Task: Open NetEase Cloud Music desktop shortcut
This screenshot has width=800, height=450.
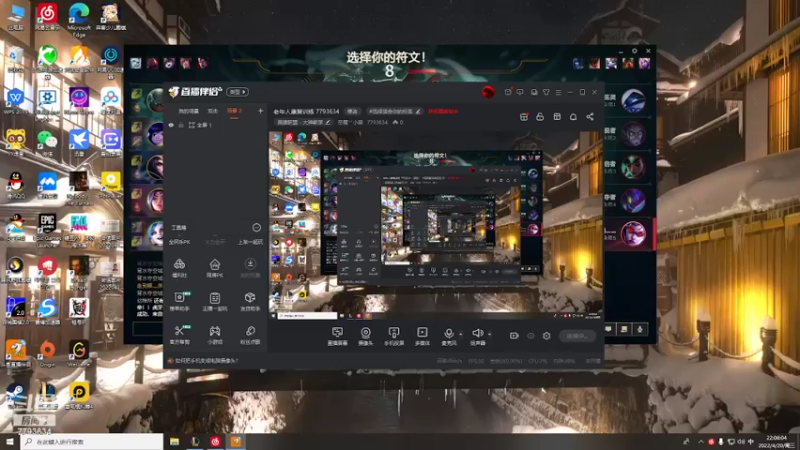Action: coord(47,16)
